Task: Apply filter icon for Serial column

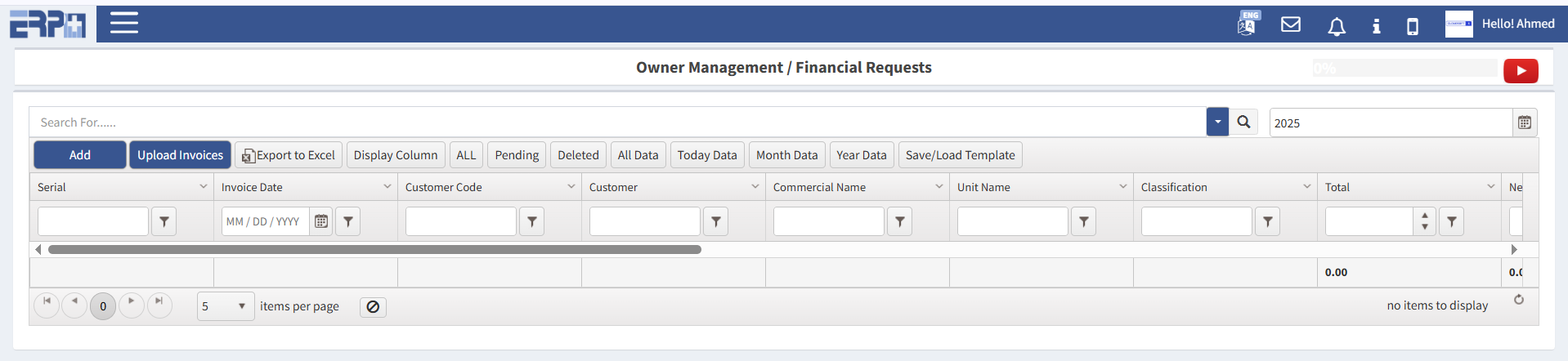Action: (x=164, y=221)
